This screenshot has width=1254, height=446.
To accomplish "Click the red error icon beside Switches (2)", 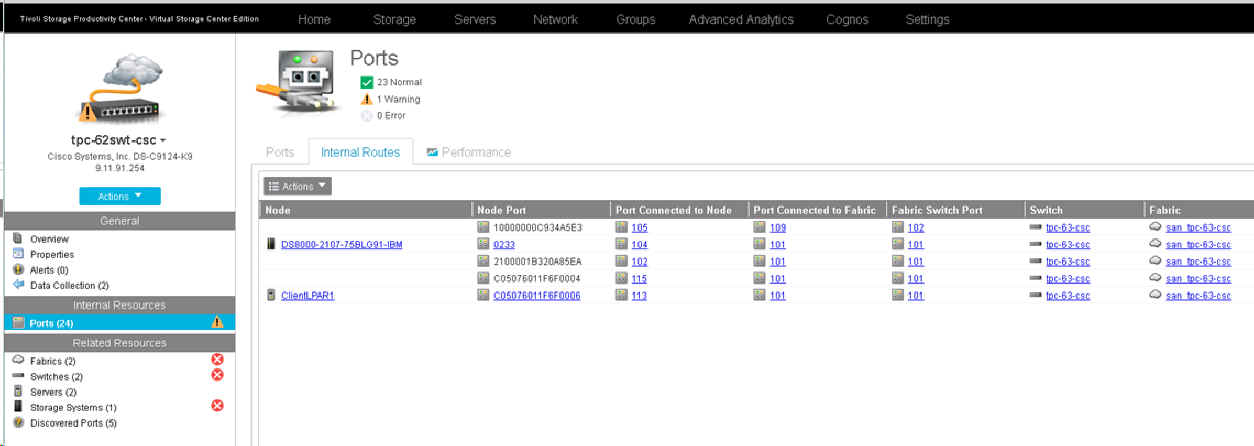I will pyautogui.click(x=217, y=375).
